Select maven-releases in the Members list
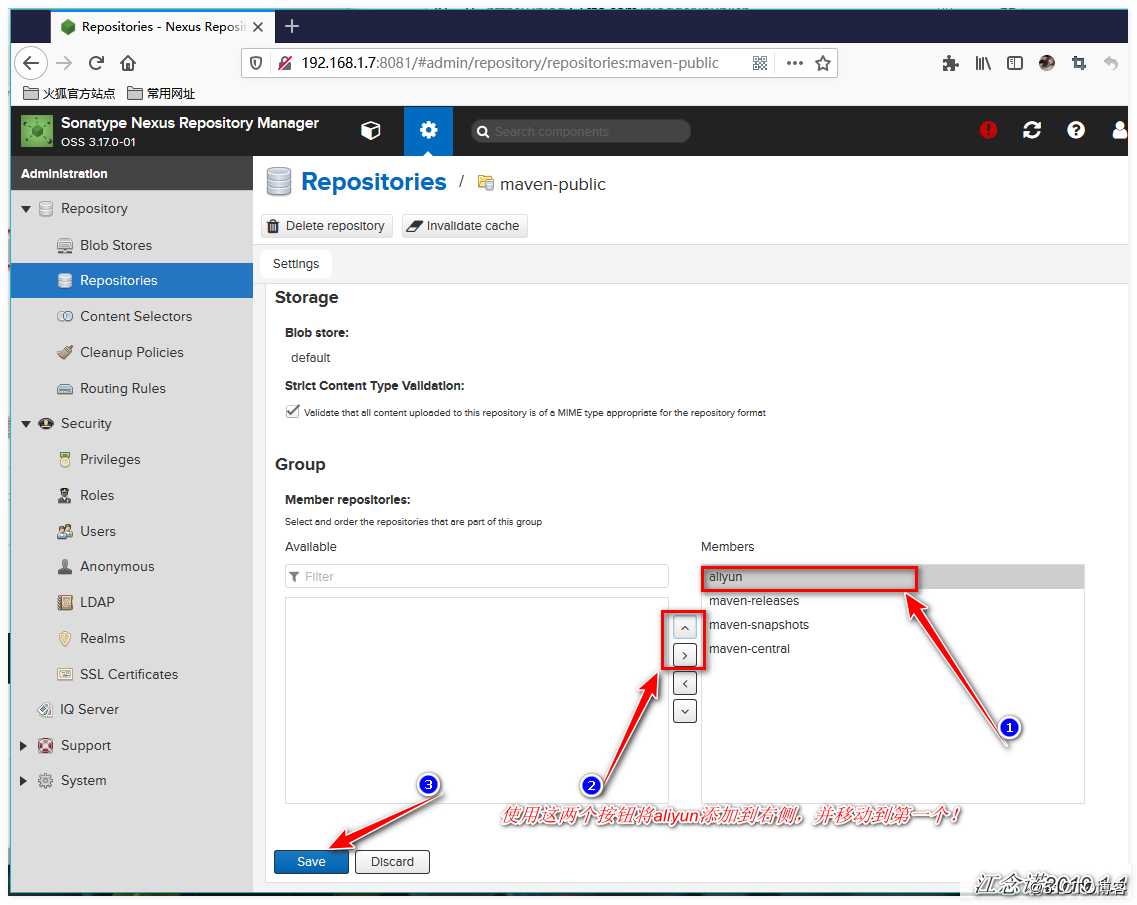The image size is (1137, 905). coord(893,601)
